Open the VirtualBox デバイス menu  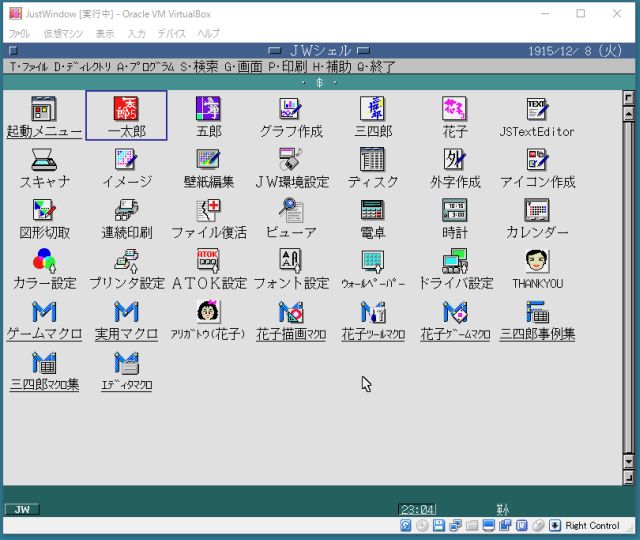171,33
